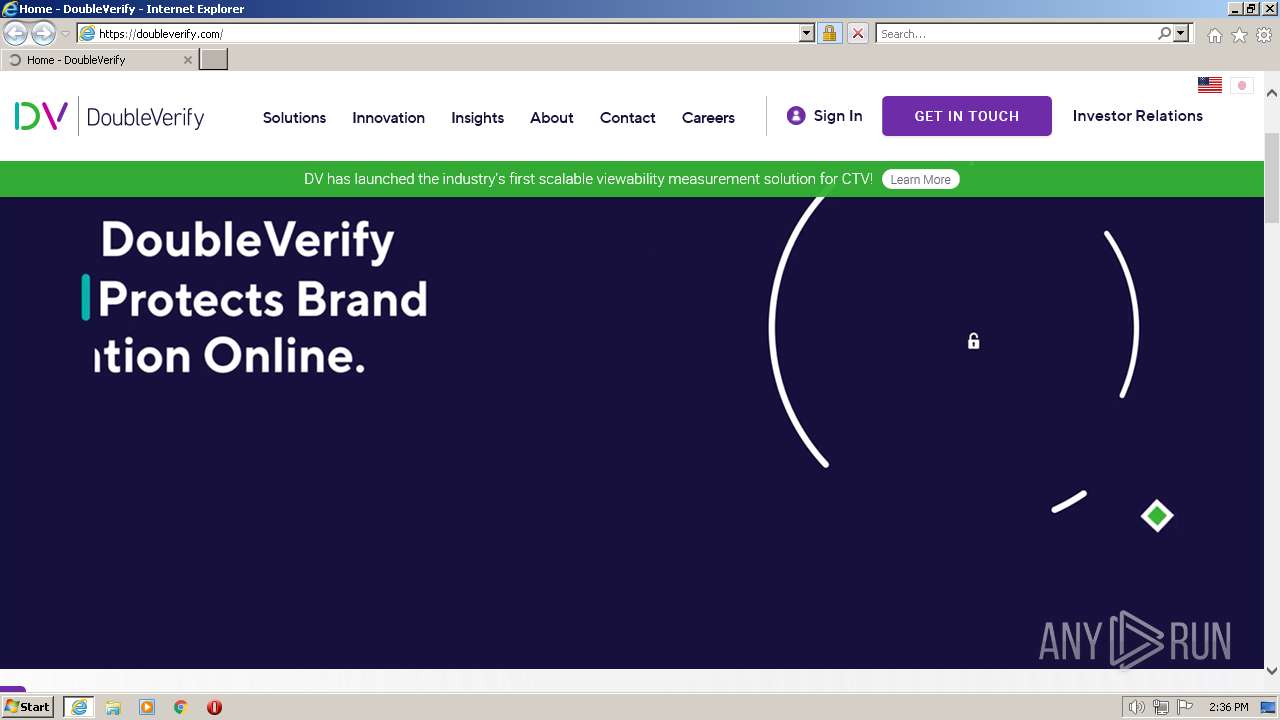1280x720 pixels.
Task: Open the recent pages dropdown arrow
Action: click(65, 34)
